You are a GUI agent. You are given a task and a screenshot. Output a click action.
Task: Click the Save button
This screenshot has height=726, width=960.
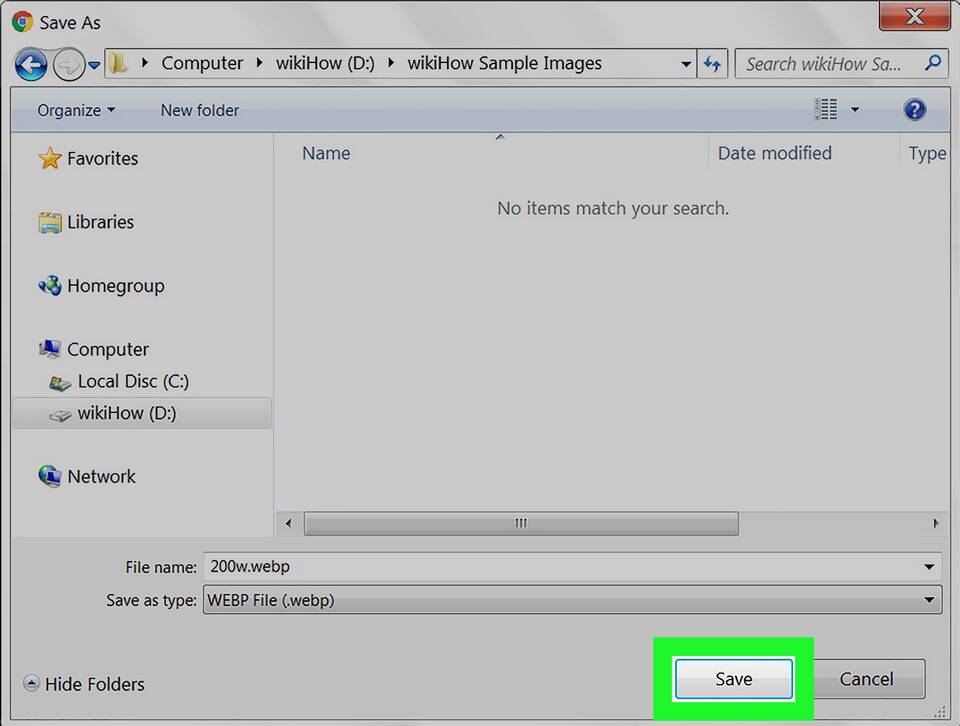pyautogui.click(x=733, y=679)
